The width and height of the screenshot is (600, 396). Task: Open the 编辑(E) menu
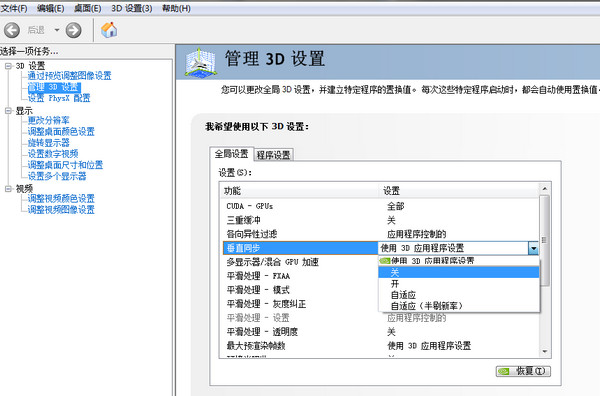51,8
